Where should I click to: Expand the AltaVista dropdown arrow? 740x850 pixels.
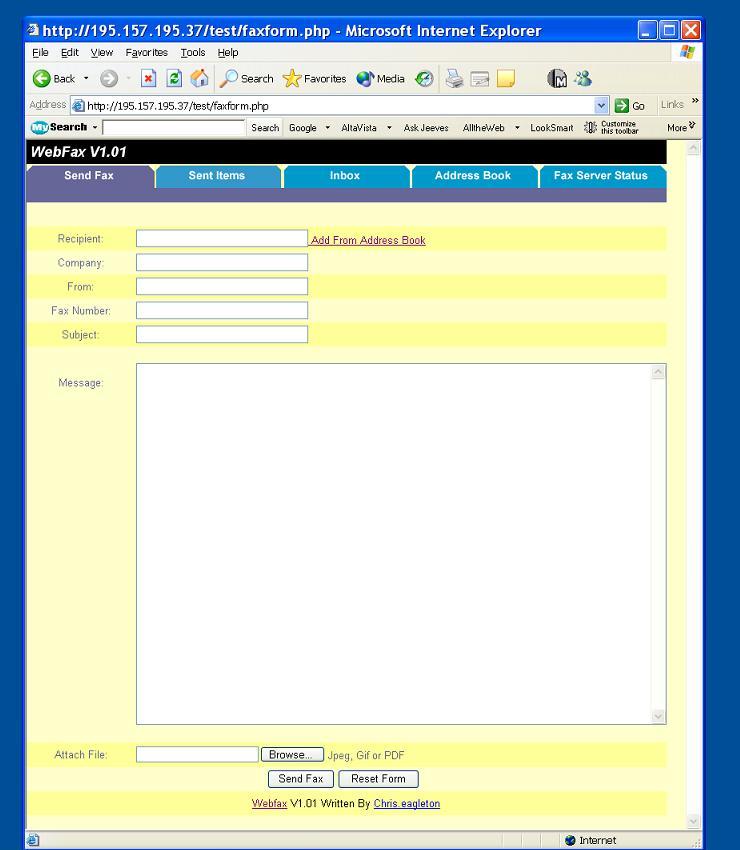pos(389,128)
